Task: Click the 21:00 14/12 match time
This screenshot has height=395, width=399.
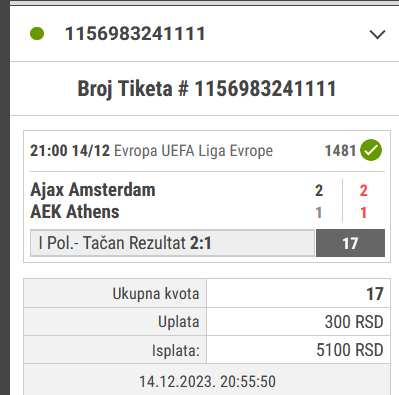Action: point(70,151)
